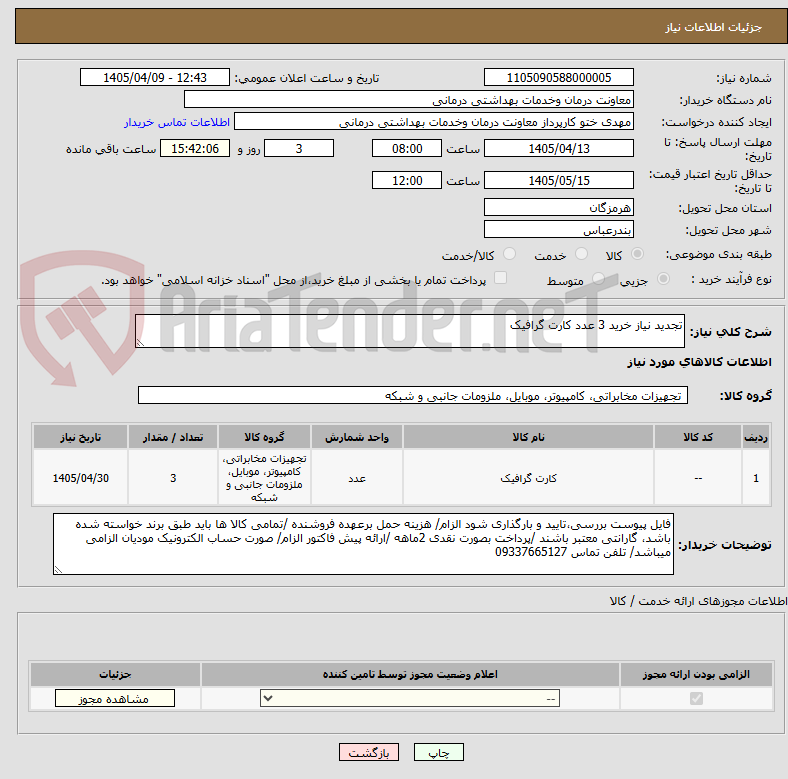This screenshot has height=779, width=788.
Task: Click the واحد شمارش column header
Action: click(357, 437)
